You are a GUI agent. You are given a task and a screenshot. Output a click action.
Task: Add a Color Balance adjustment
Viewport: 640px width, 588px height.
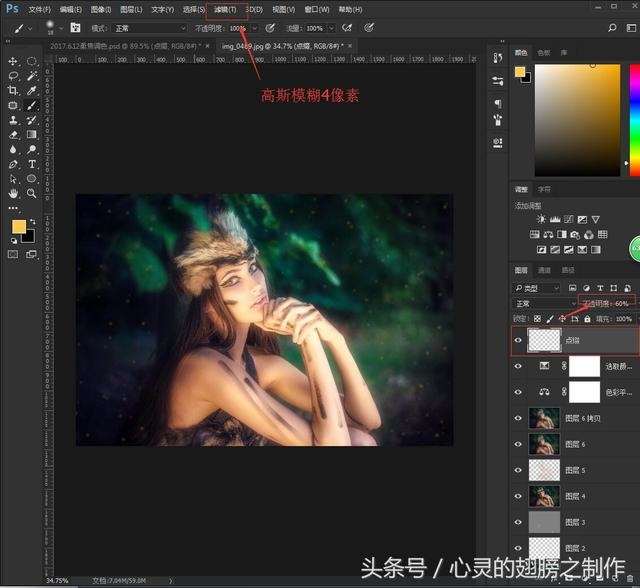coord(548,235)
